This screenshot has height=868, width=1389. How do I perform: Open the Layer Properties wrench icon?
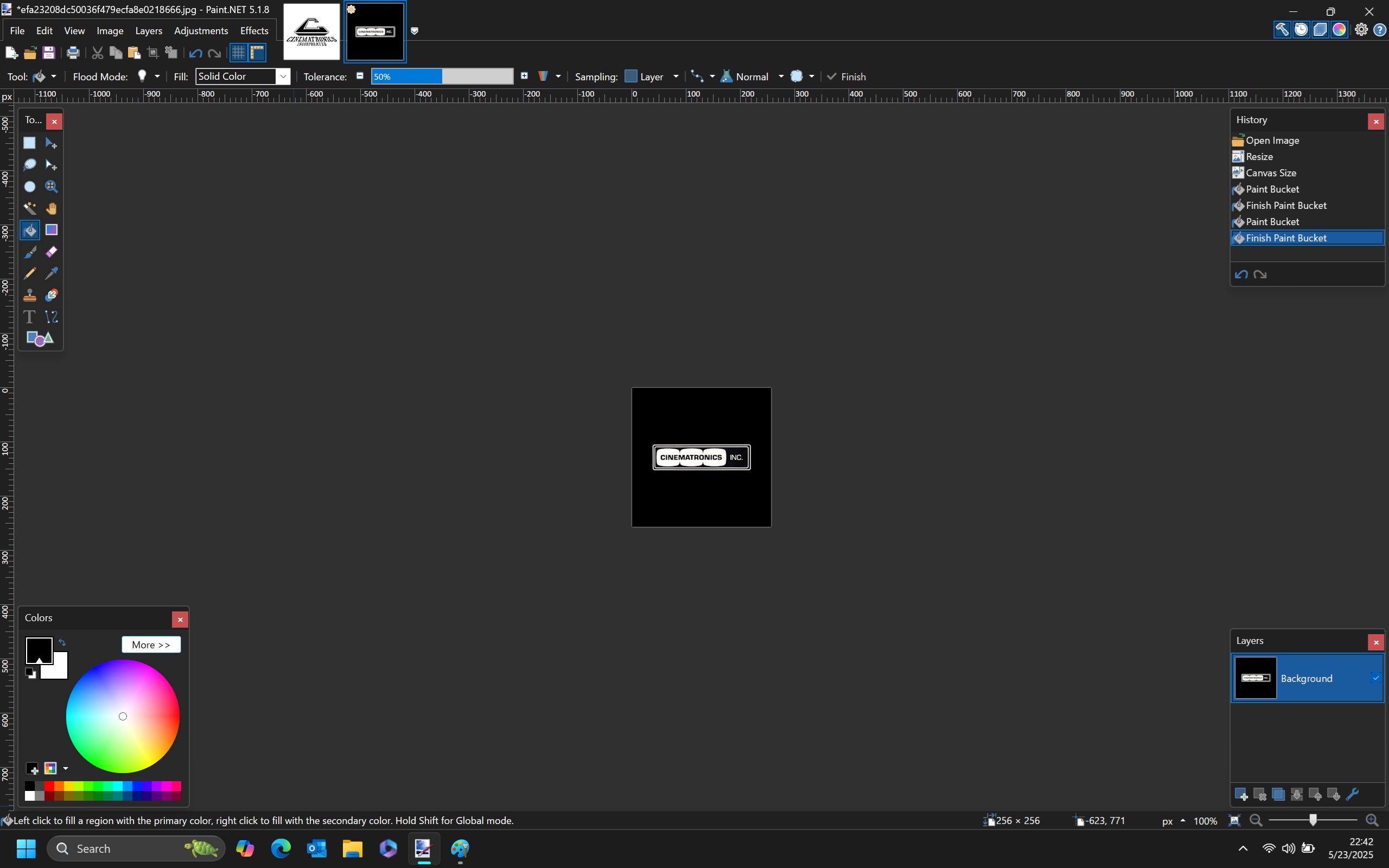coord(1352,795)
